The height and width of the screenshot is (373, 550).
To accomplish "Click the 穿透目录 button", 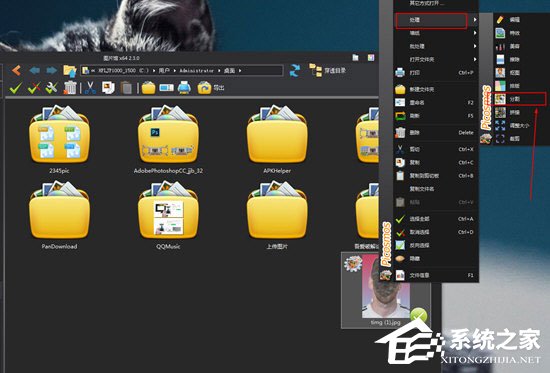I will [x=327, y=70].
